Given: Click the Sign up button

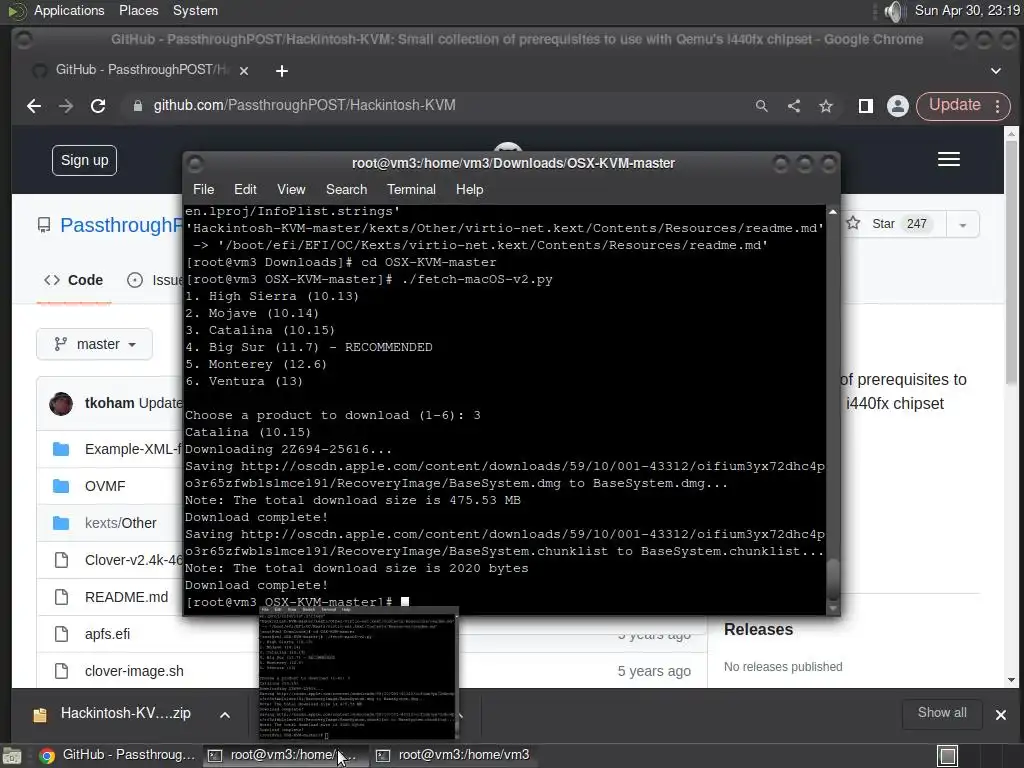Looking at the screenshot, I should tap(84, 160).
